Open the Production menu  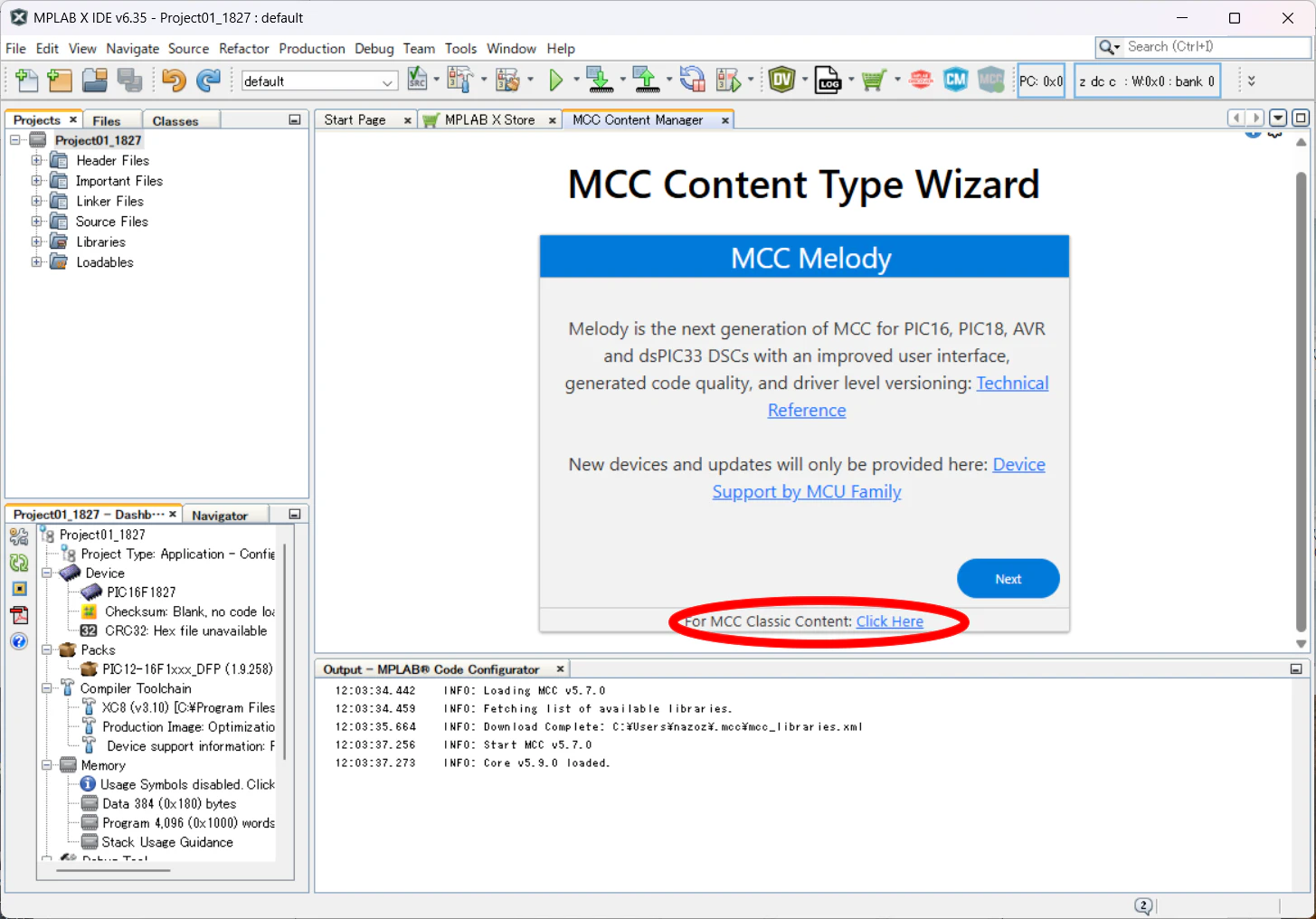click(312, 49)
